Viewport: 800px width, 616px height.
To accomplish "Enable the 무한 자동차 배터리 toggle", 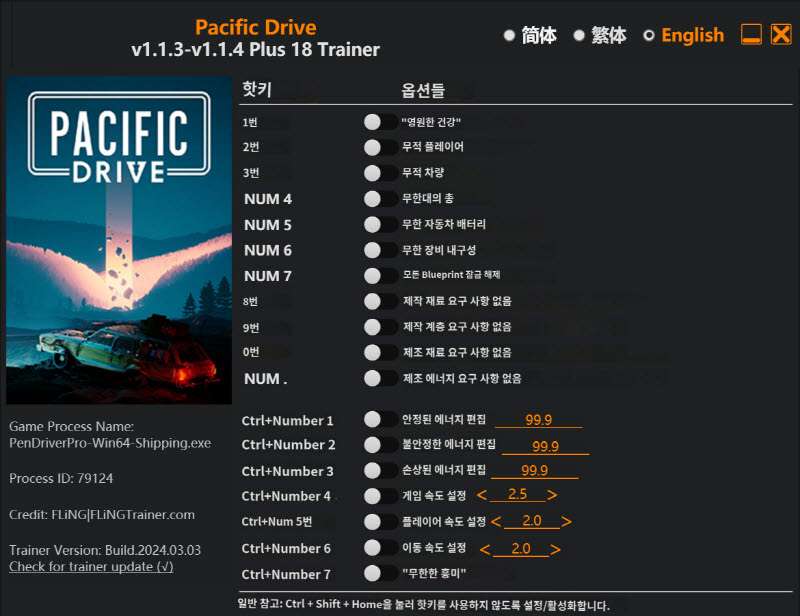I will tap(379, 224).
